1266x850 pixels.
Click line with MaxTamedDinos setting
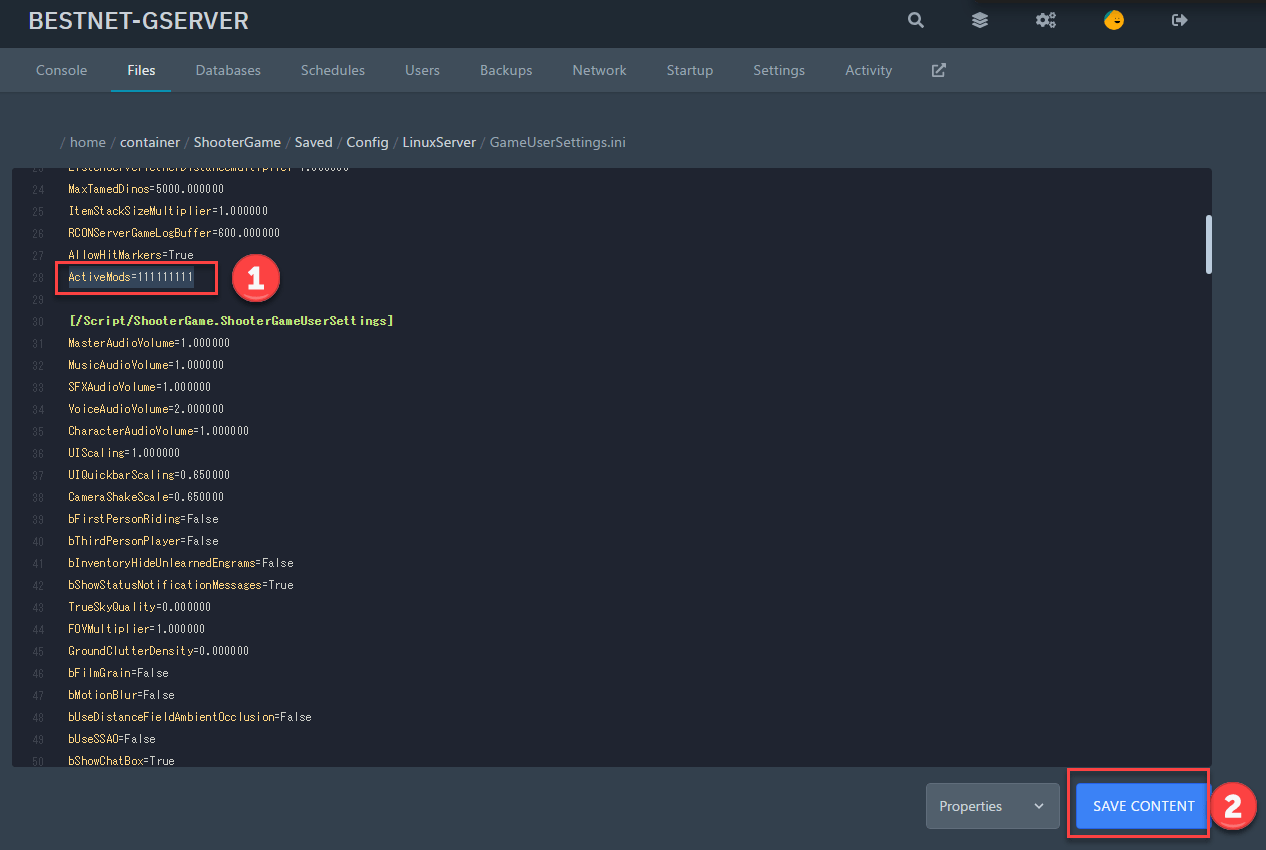pyautogui.click(x=145, y=189)
